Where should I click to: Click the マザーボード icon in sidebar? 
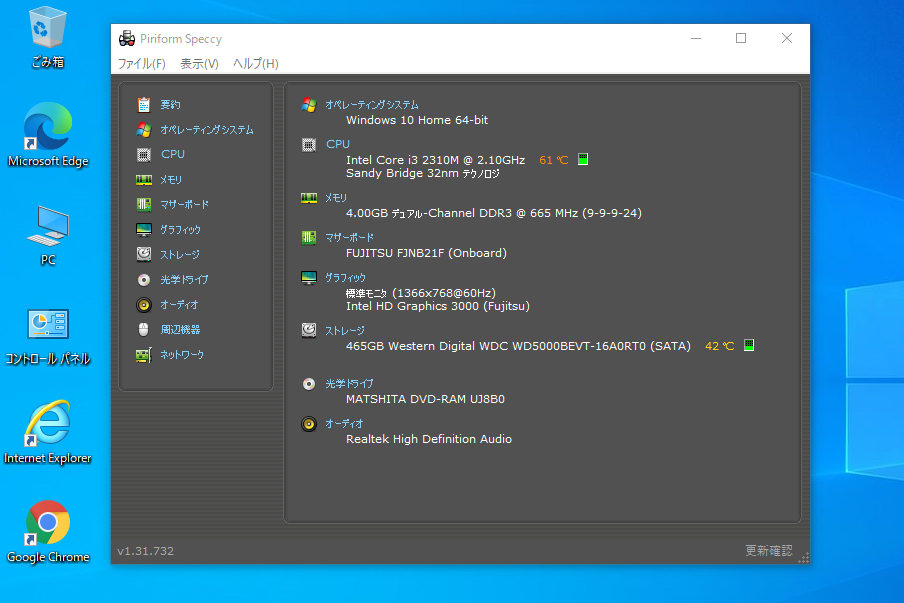(x=144, y=205)
